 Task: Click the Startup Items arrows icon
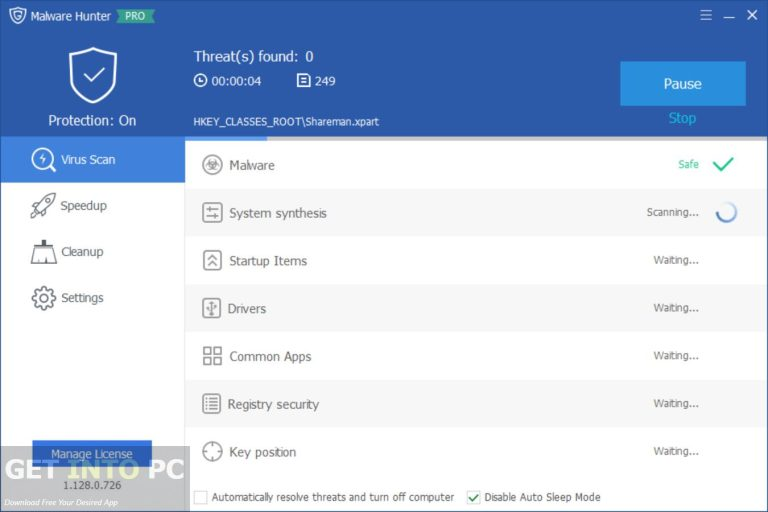212,260
